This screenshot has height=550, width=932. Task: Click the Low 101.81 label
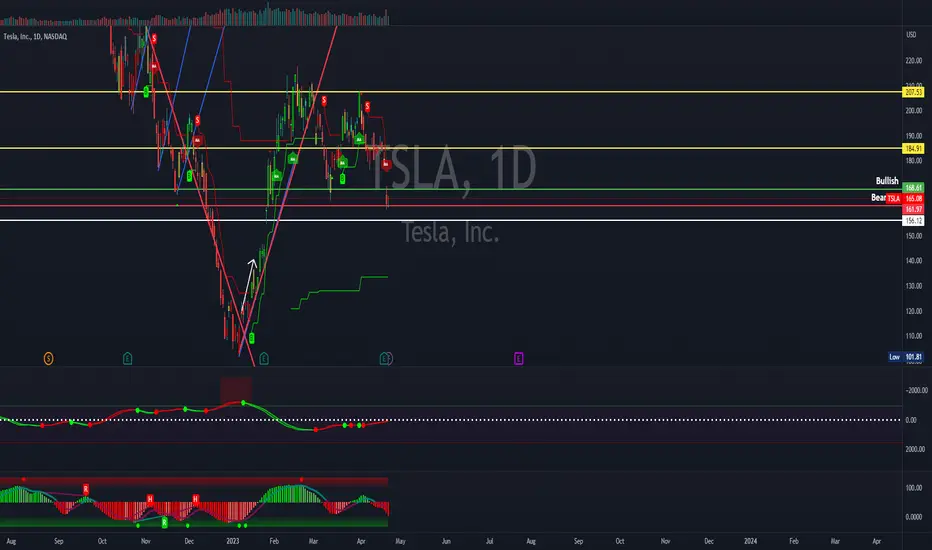coord(906,357)
